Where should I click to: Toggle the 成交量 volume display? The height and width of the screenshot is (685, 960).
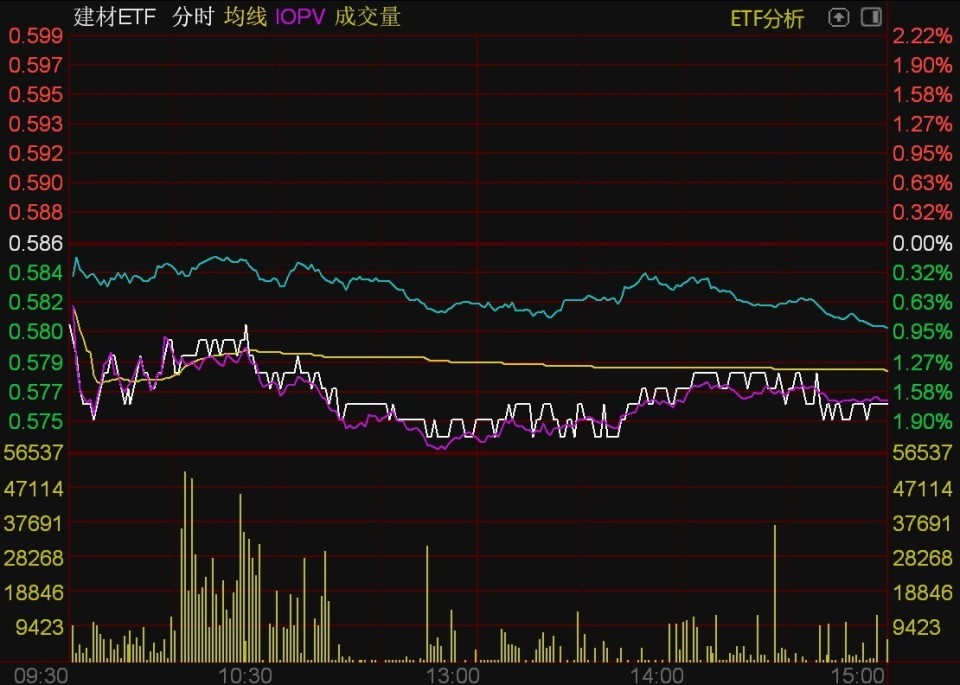pos(366,17)
